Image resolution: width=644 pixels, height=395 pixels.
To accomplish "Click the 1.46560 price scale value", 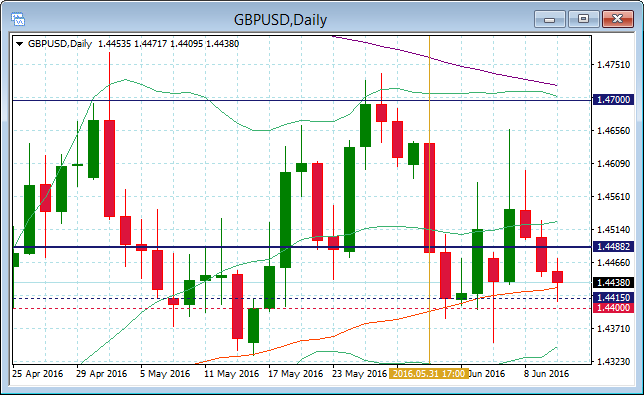I will pyautogui.click(x=613, y=131).
